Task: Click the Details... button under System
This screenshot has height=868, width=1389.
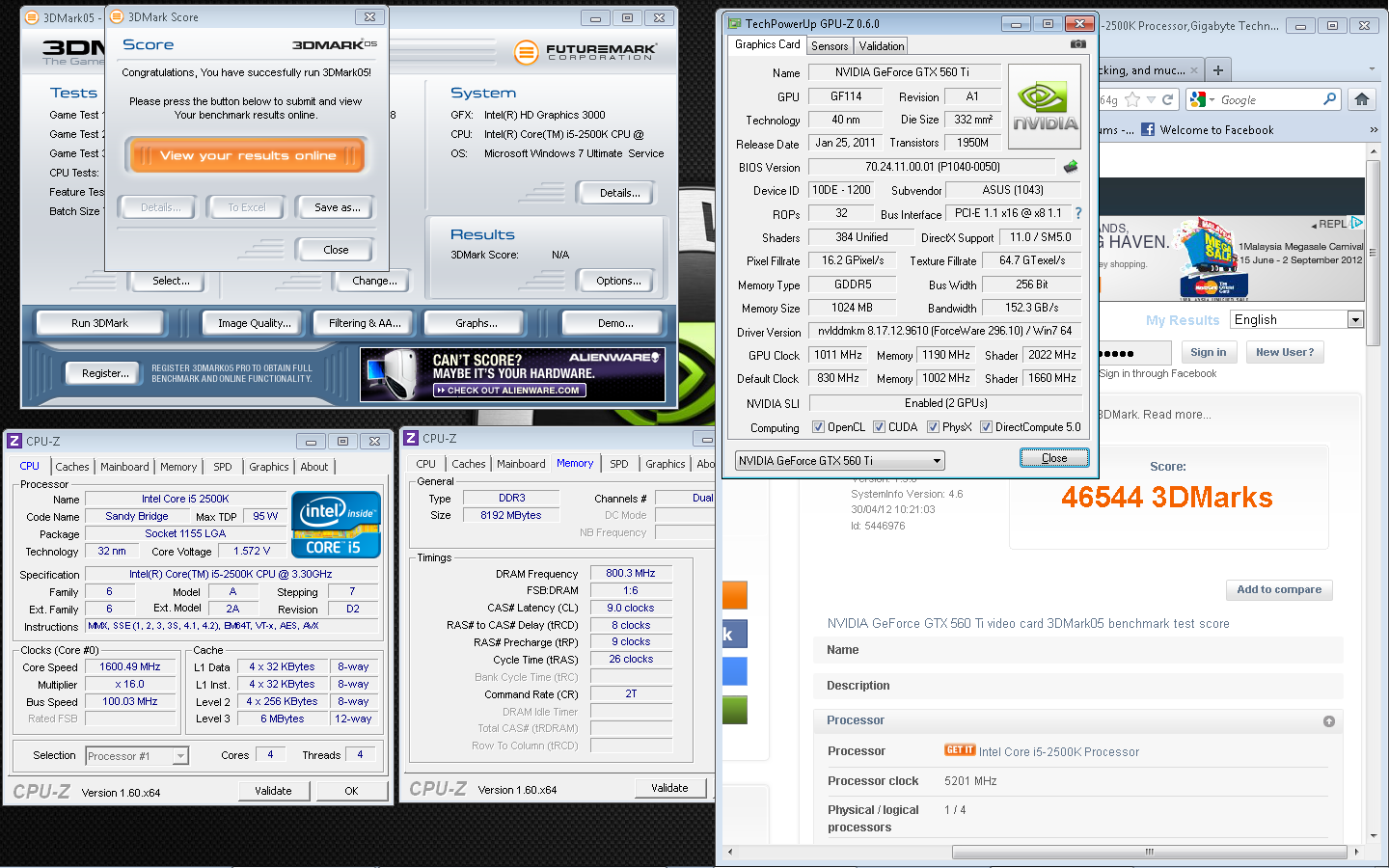Action: click(x=619, y=193)
